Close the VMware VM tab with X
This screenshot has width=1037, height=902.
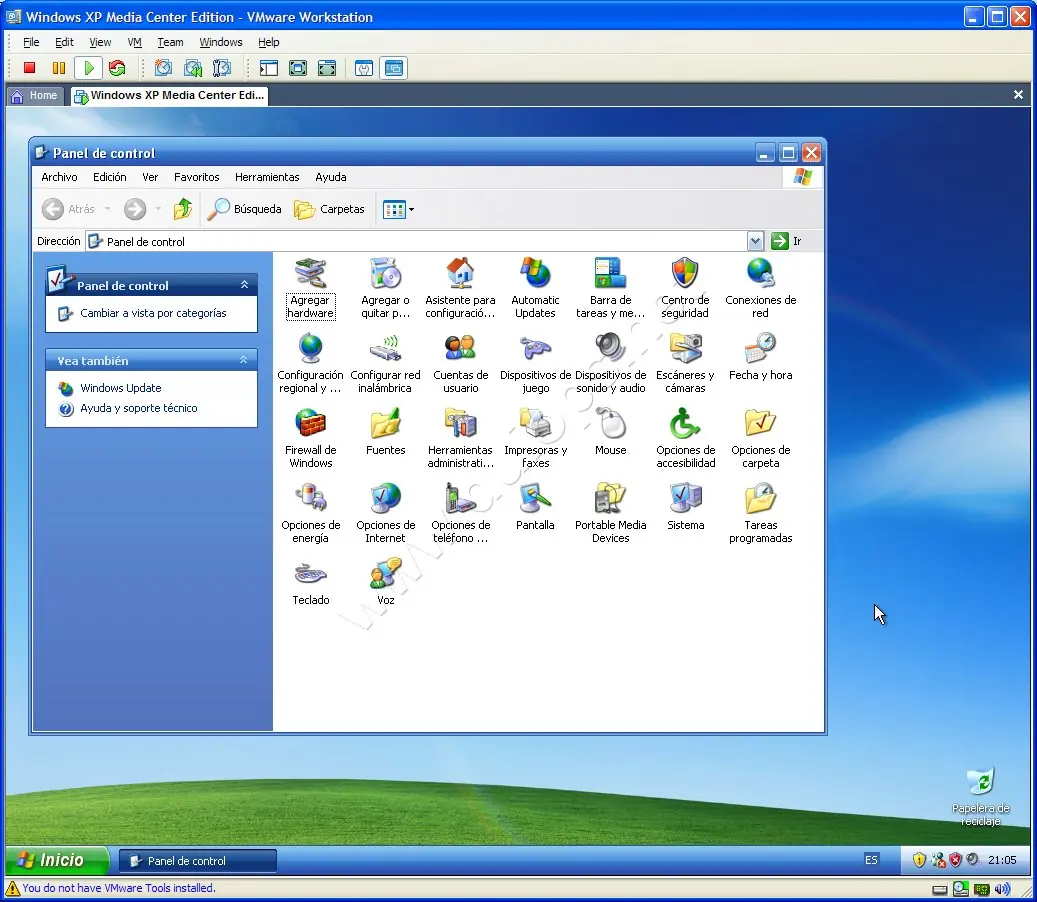1018,95
